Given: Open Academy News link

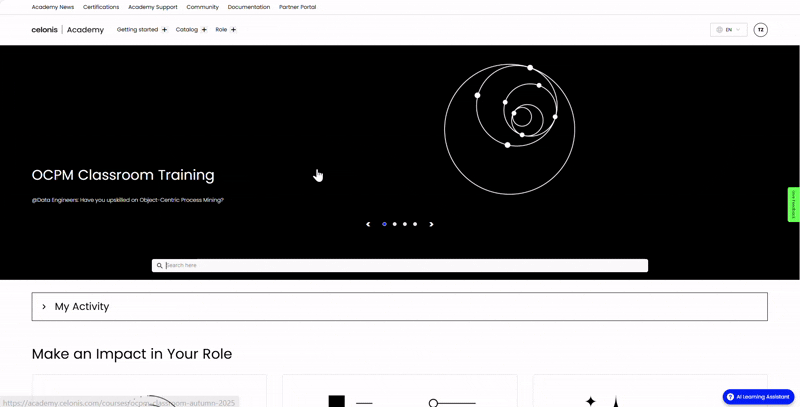Looking at the screenshot, I should pyautogui.click(x=53, y=7).
